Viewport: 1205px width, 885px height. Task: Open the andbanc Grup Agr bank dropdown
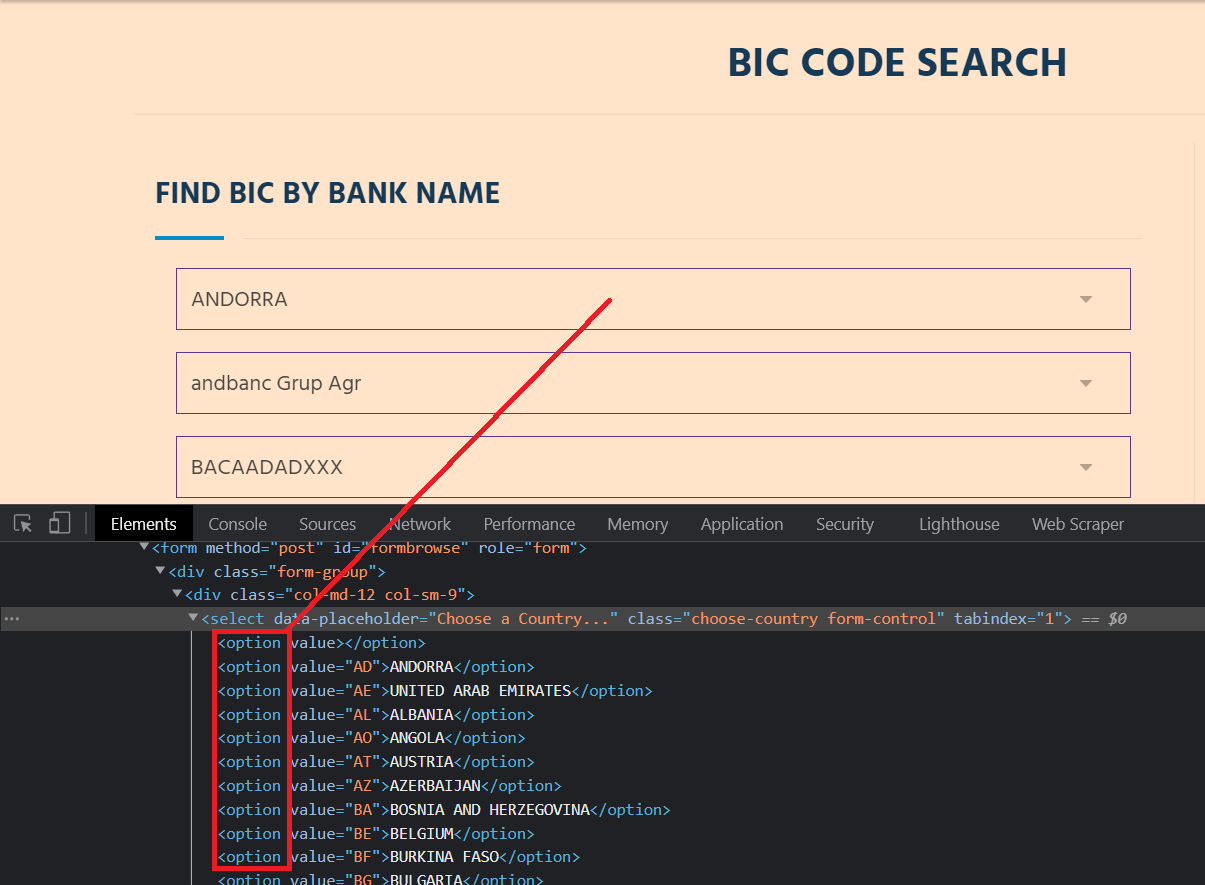coord(652,383)
